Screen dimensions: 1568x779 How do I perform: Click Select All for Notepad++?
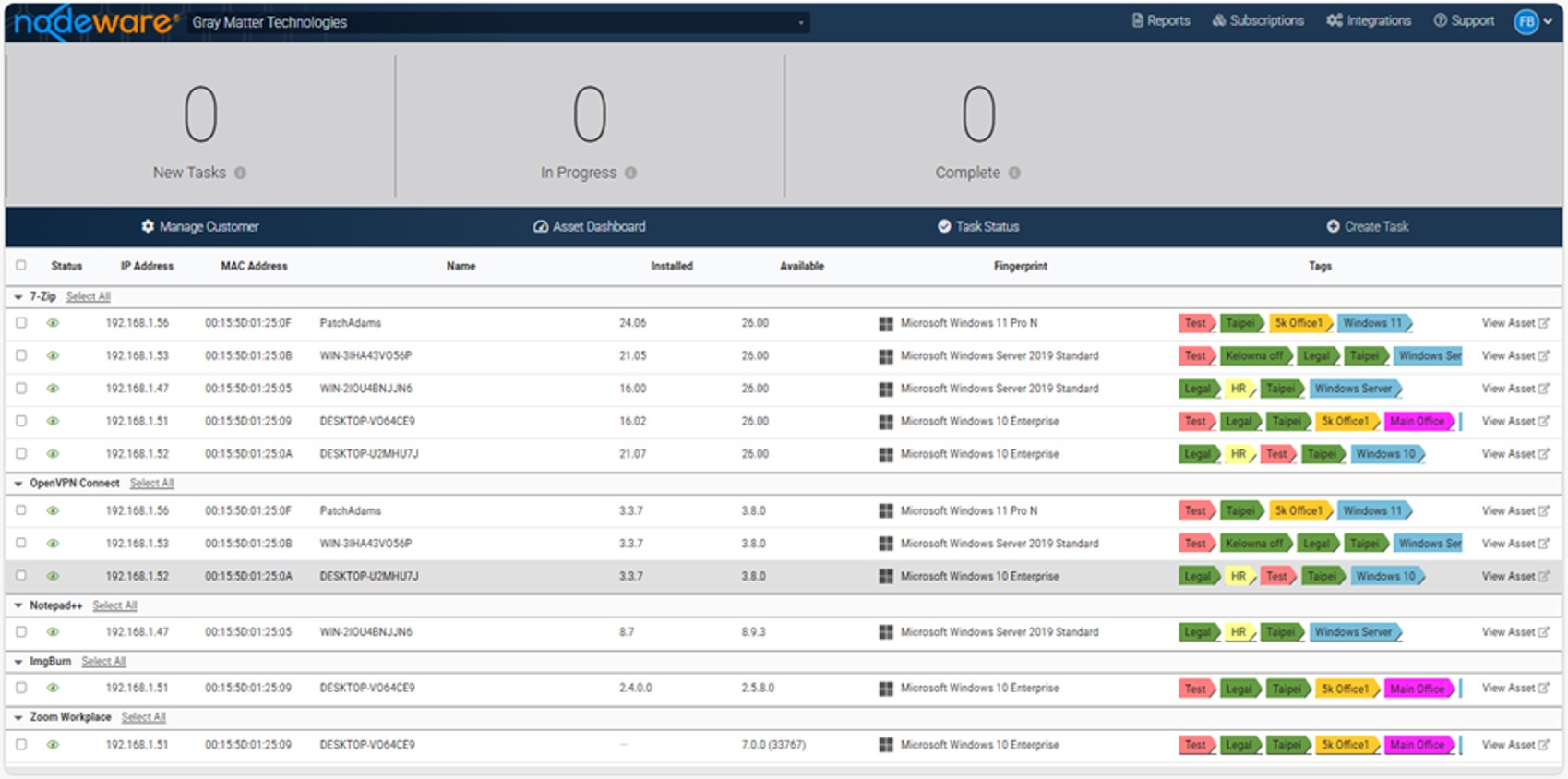click(x=114, y=606)
